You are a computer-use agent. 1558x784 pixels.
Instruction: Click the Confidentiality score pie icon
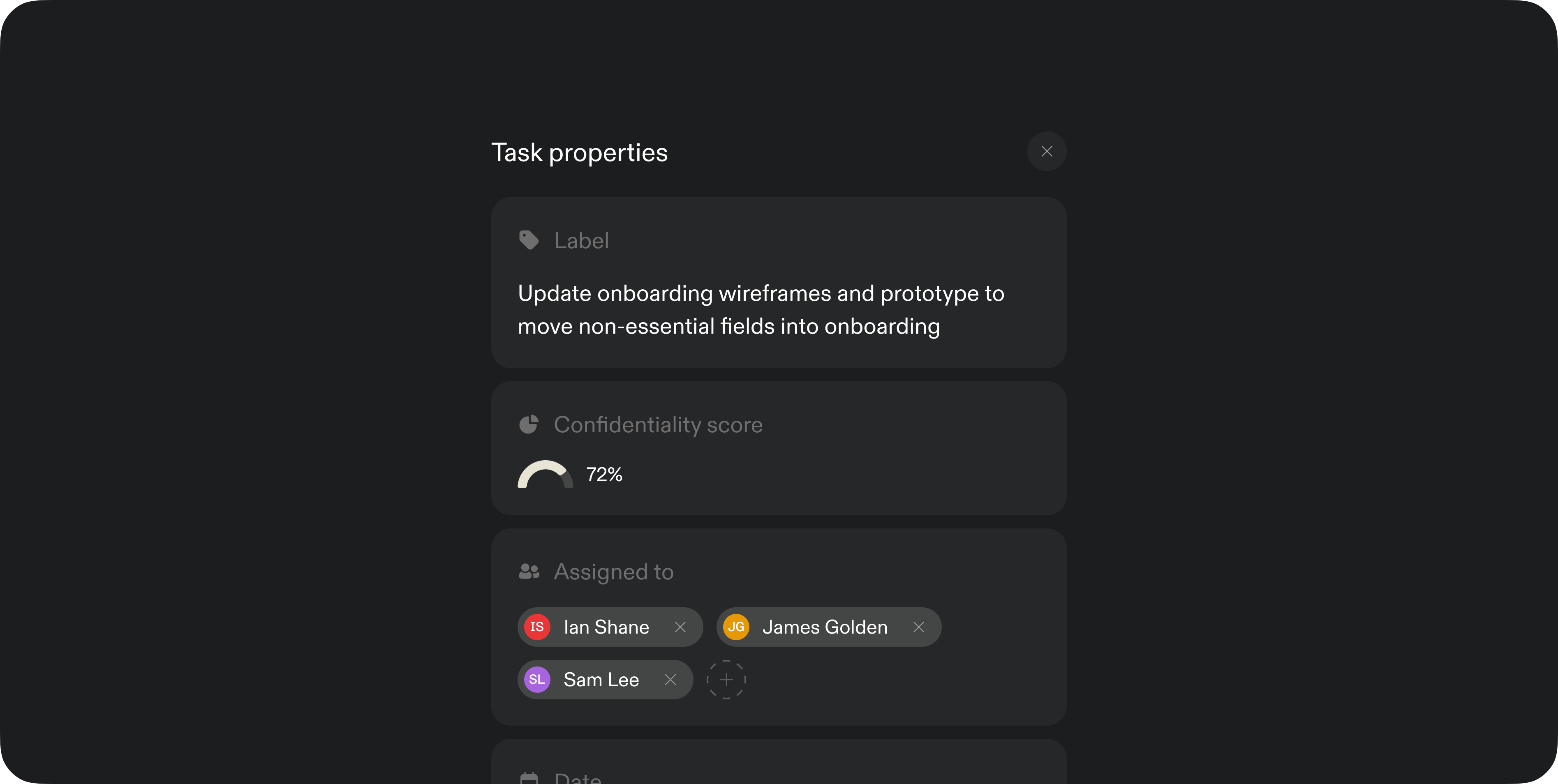(529, 424)
